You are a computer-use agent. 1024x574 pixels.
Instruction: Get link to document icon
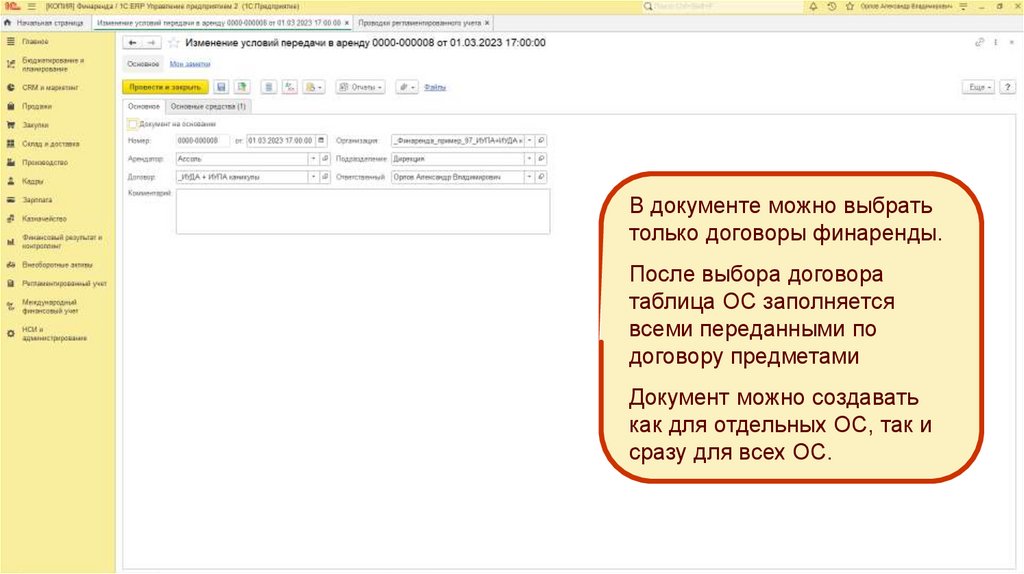pyautogui.click(x=980, y=43)
